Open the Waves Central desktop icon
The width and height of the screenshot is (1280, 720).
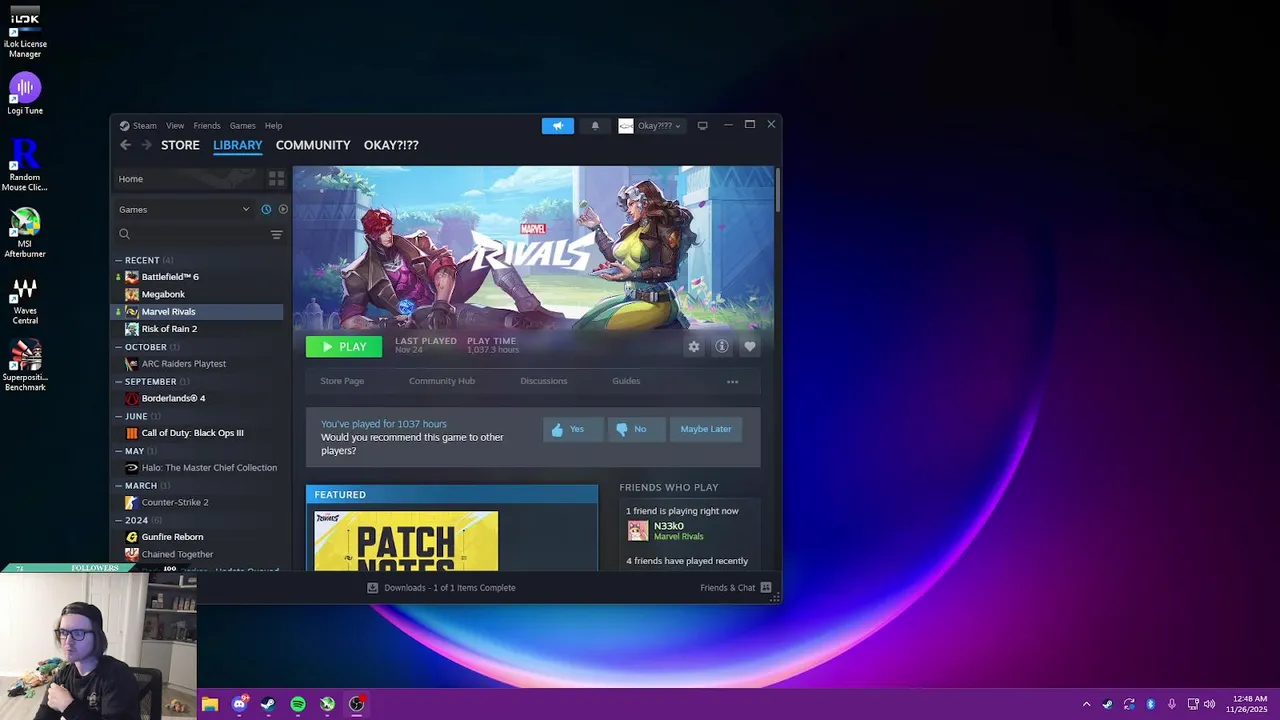tap(25, 300)
